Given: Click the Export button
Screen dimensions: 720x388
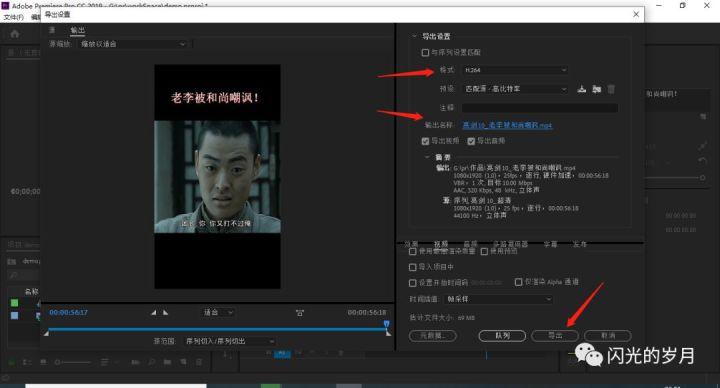Looking at the screenshot, I should click(x=555, y=336).
